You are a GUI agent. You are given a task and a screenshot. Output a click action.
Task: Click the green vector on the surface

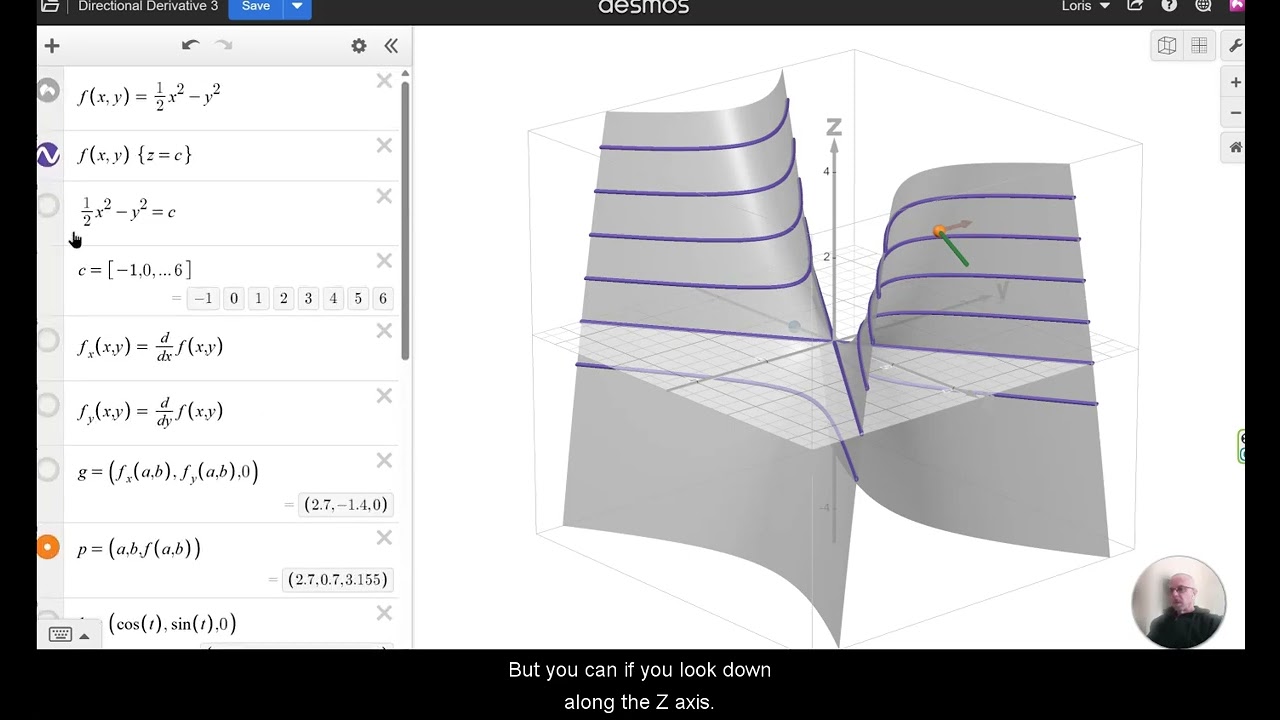954,251
